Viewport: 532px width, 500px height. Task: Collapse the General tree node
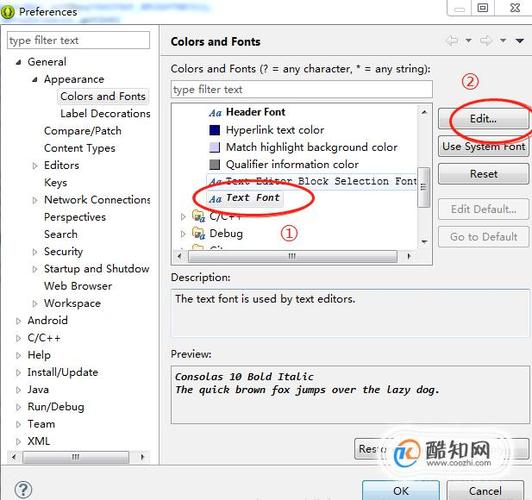point(19,62)
